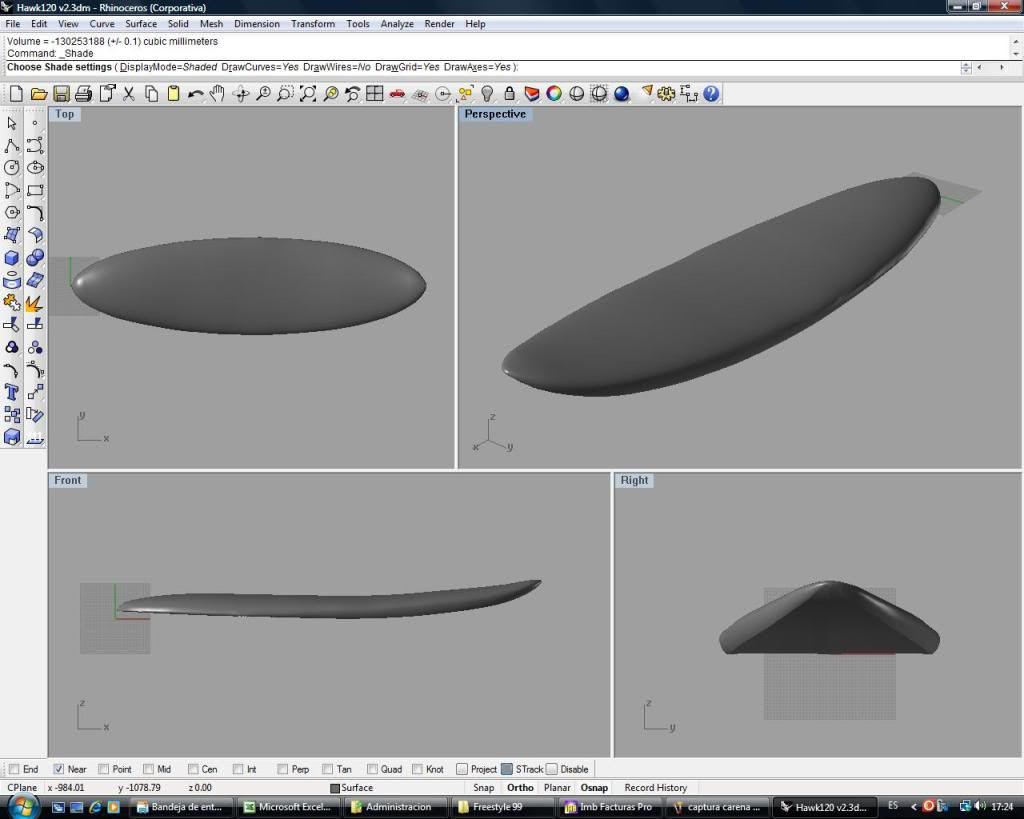Screen dimensions: 1024x819
Task: Open the Solid menu
Action: [178, 24]
